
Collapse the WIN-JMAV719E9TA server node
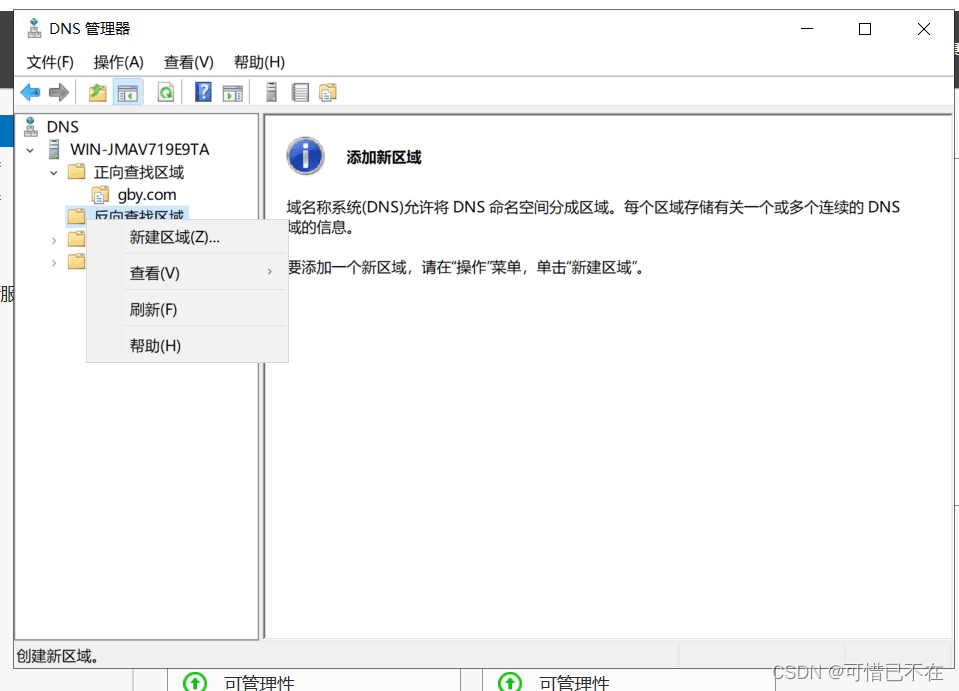pos(30,150)
